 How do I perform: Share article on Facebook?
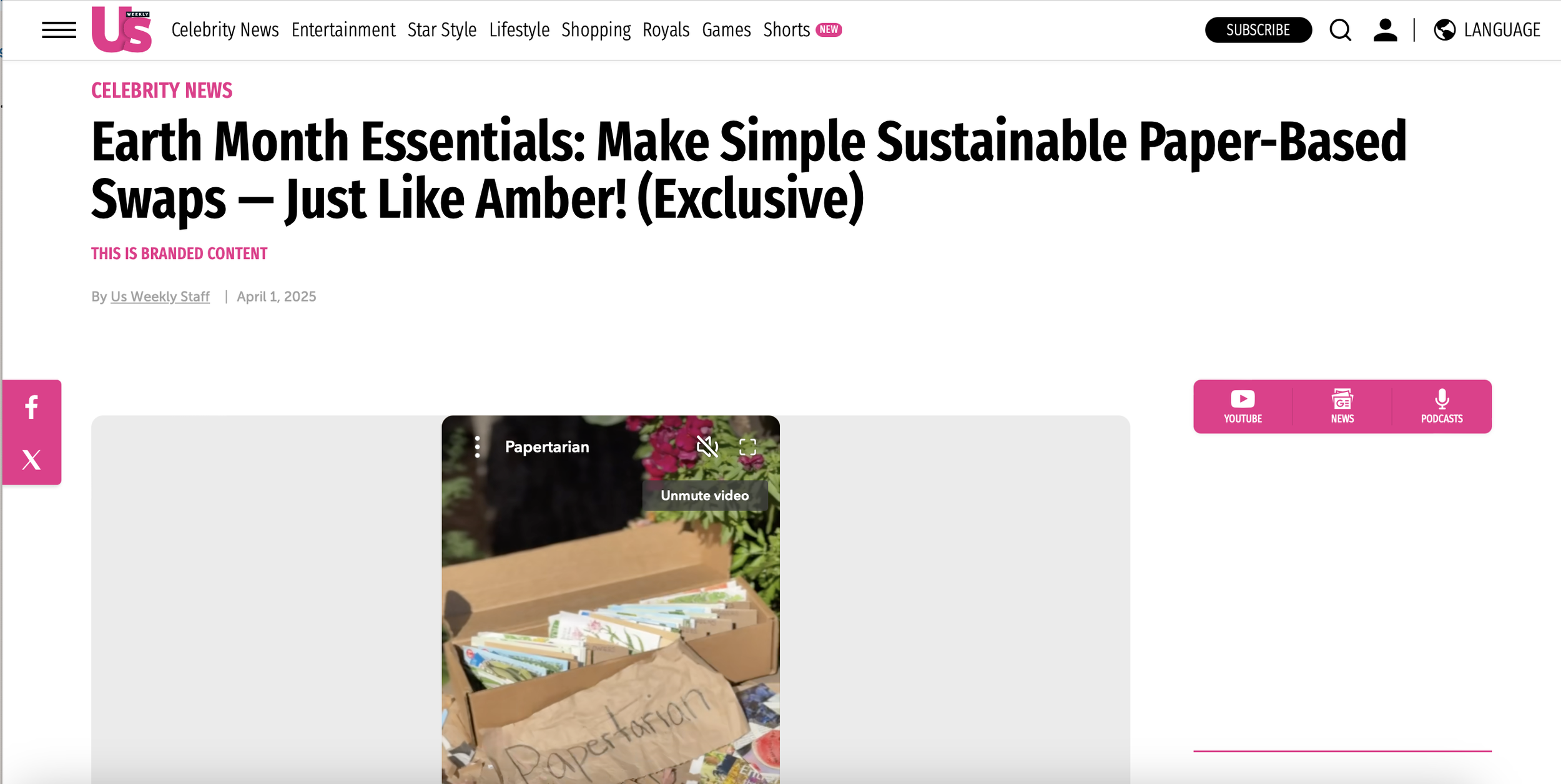[31, 407]
